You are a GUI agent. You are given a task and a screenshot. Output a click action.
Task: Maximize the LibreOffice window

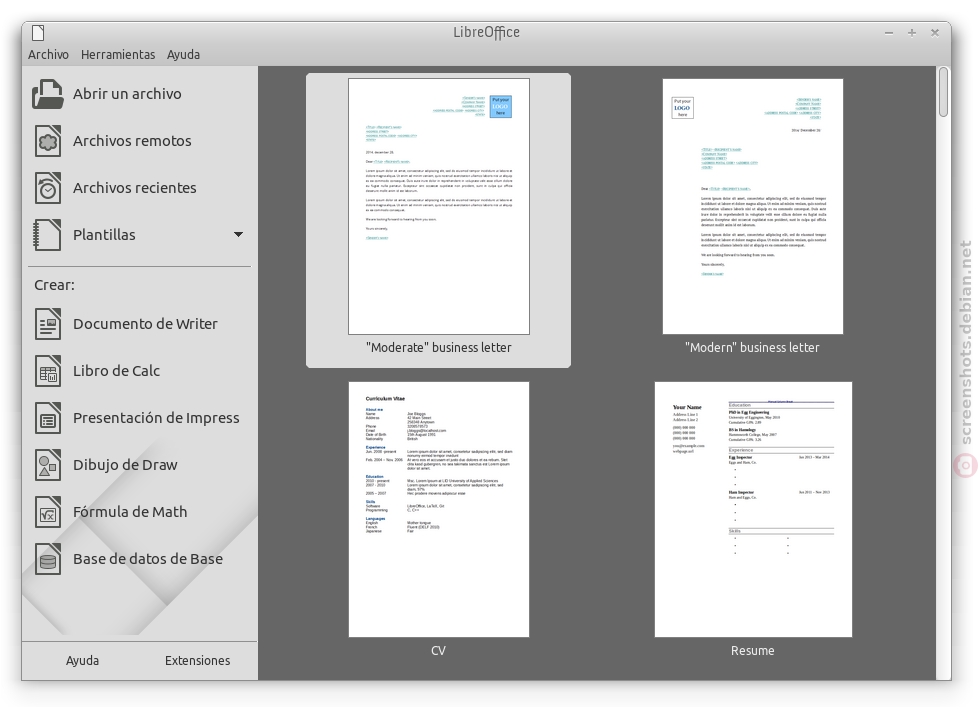[912, 32]
